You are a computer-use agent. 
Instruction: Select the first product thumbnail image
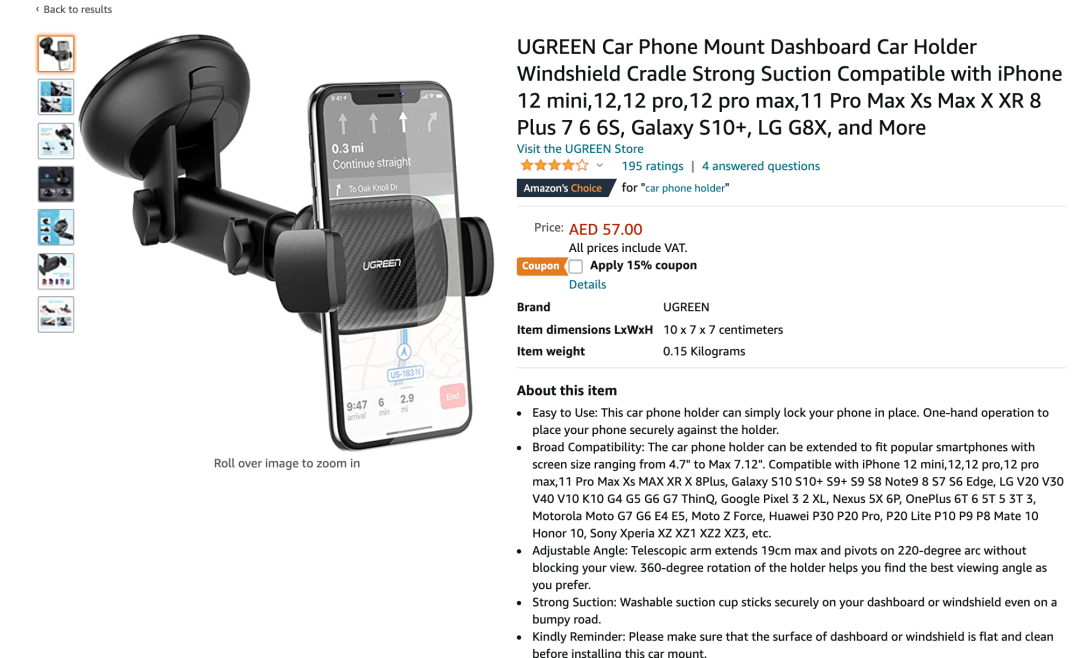(x=56, y=54)
